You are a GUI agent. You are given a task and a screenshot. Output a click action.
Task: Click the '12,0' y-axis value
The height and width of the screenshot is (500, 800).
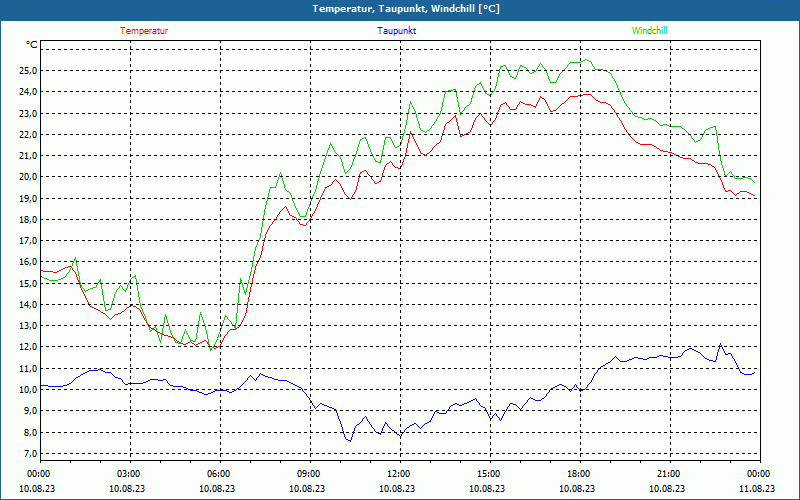[28, 347]
